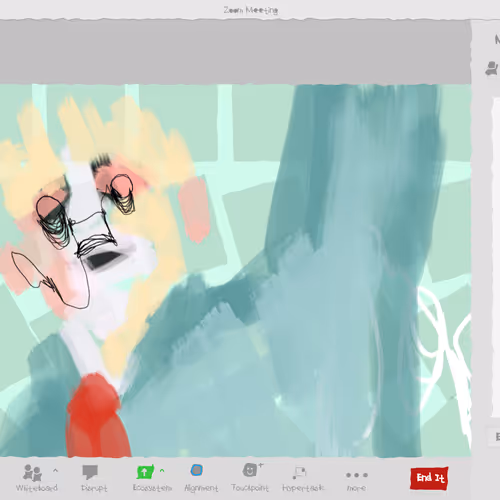Click the Touchpoint text label
Image resolution: width=500 pixels, height=500 pixels.
tap(250, 488)
